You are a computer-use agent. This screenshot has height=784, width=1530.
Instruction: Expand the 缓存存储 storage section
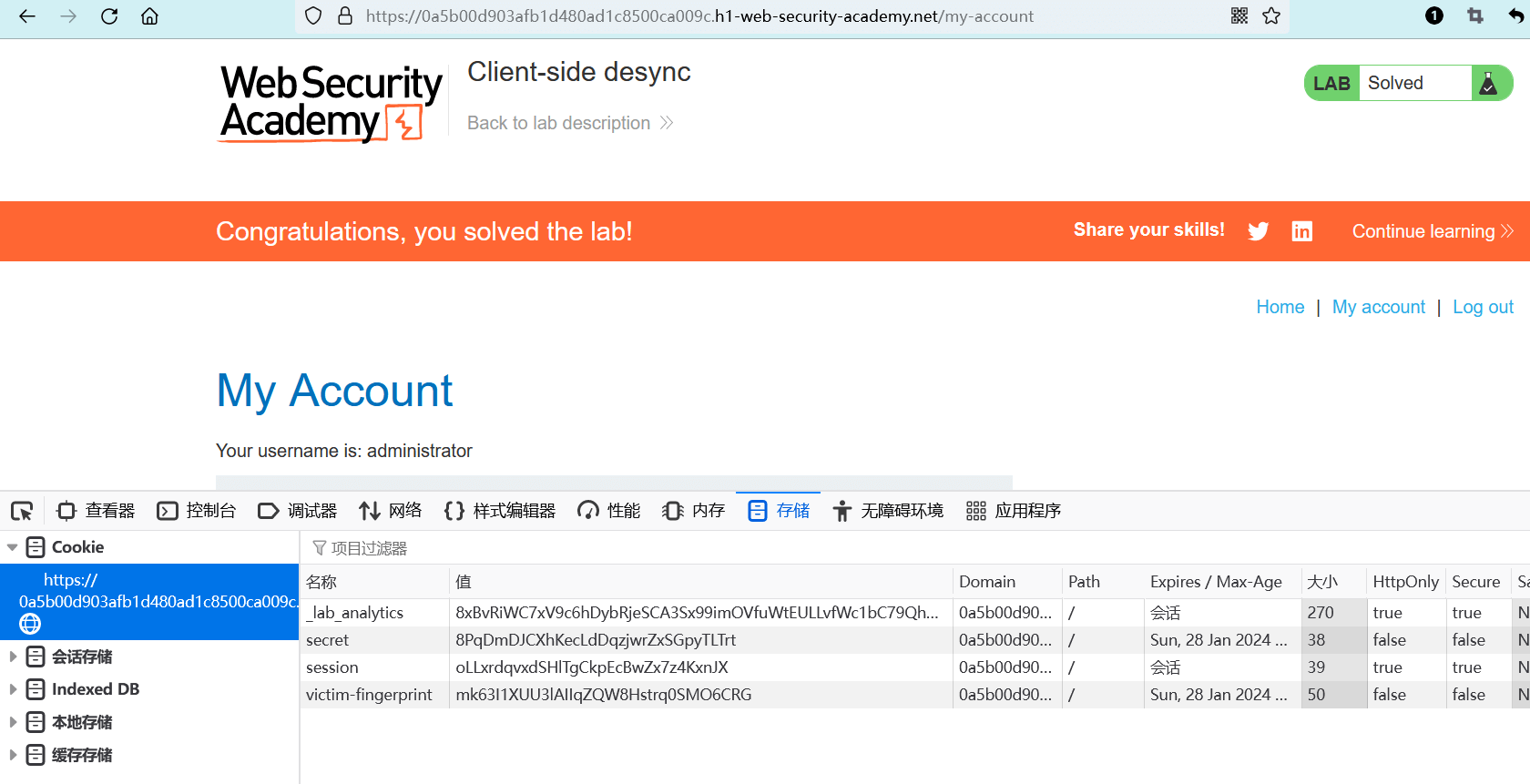point(13,755)
